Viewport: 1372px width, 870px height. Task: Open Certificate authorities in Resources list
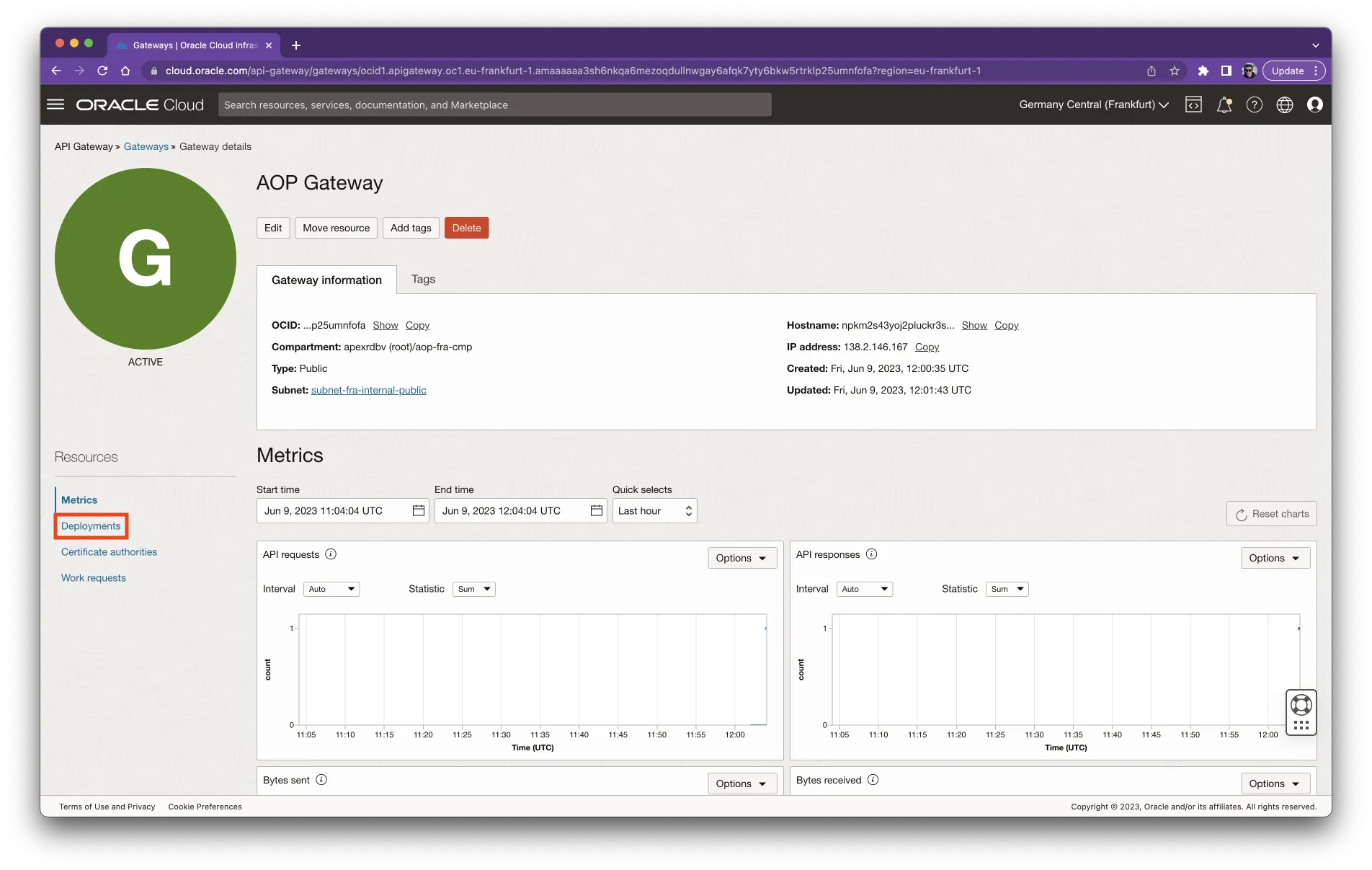coord(109,551)
